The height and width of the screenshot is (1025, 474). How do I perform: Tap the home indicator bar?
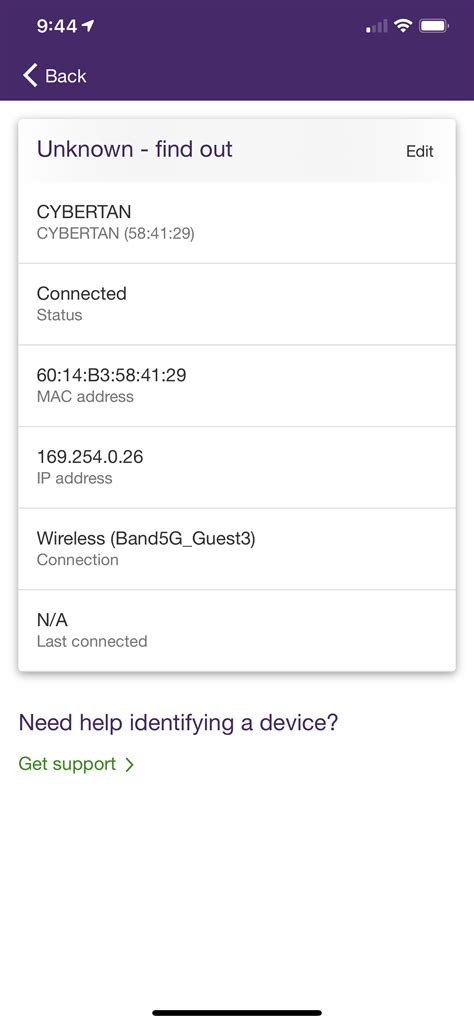237,1013
